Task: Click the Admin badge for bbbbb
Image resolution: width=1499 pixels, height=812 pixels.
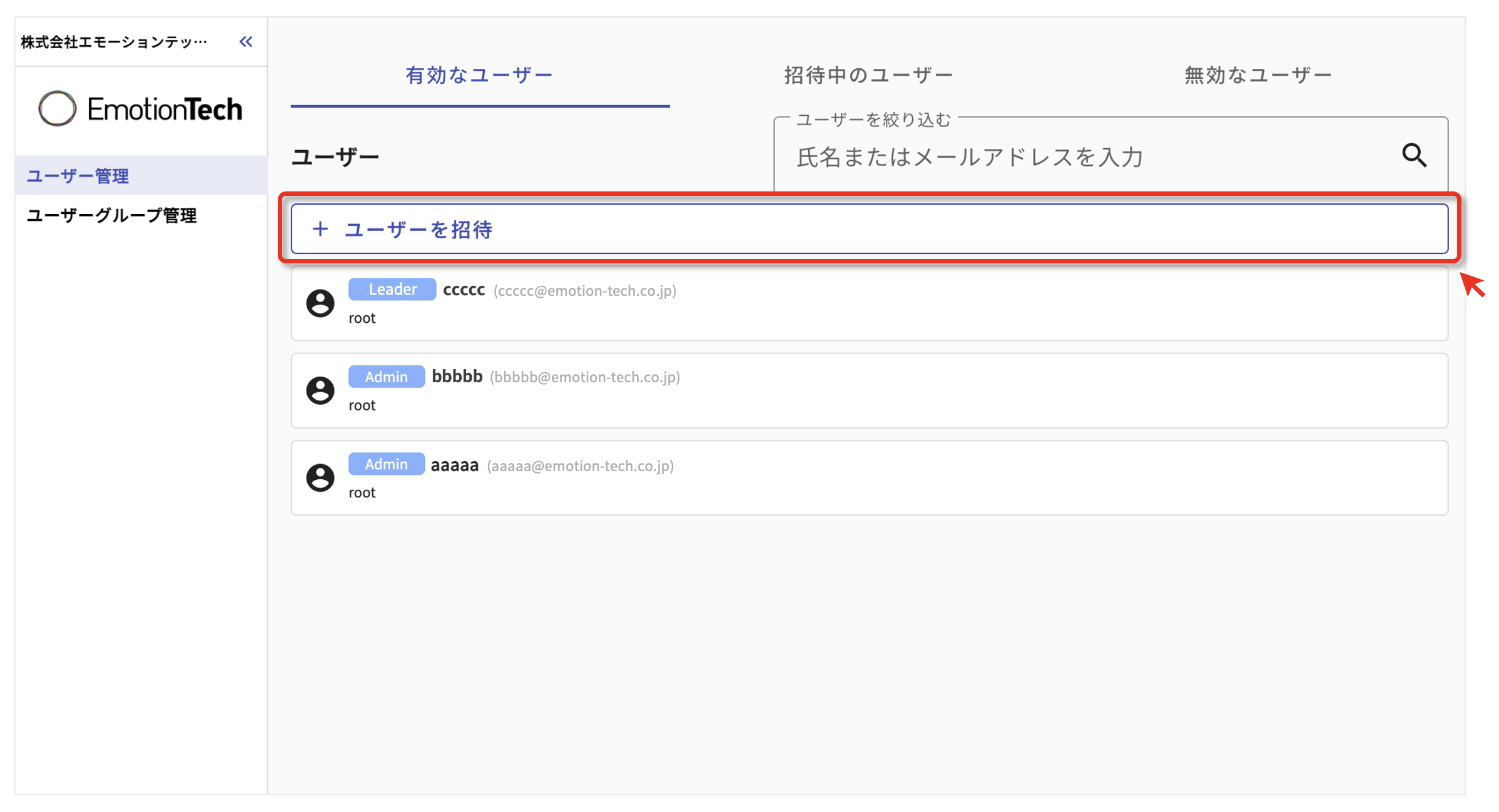Action: tap(386, 377)
